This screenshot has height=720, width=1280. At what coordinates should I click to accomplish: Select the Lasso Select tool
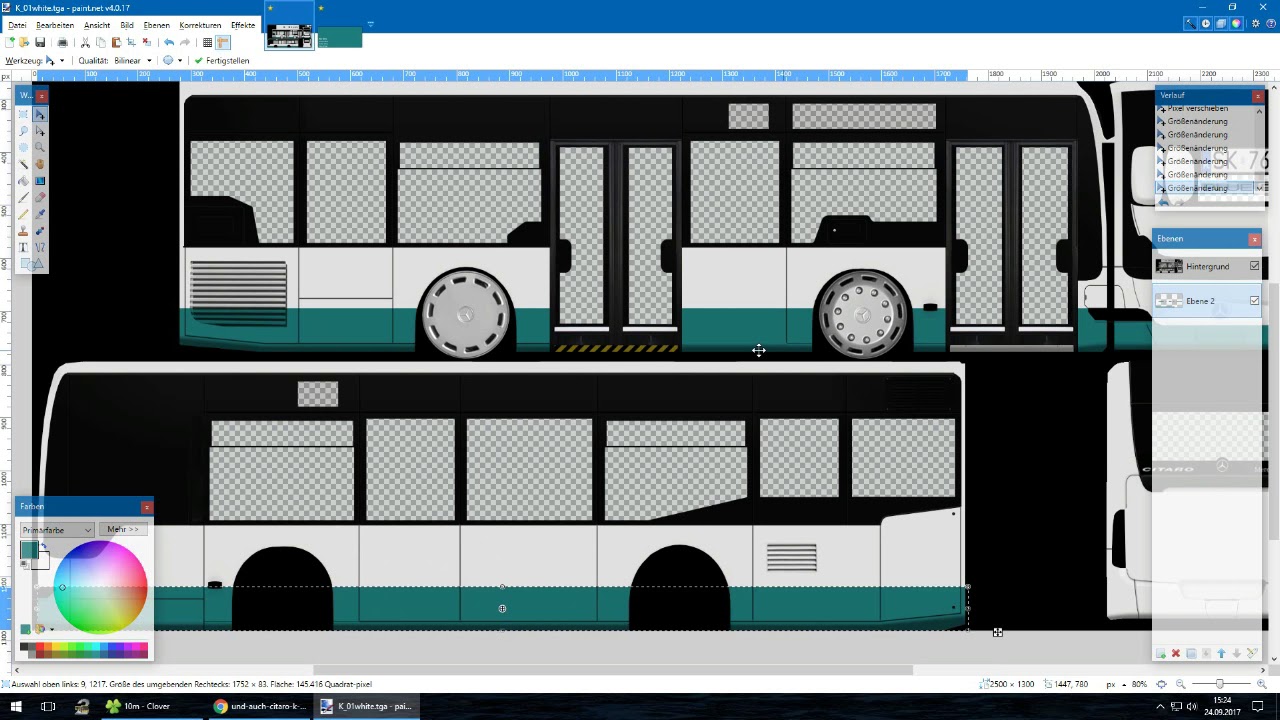pyautogui.click(x=24, y=131)
